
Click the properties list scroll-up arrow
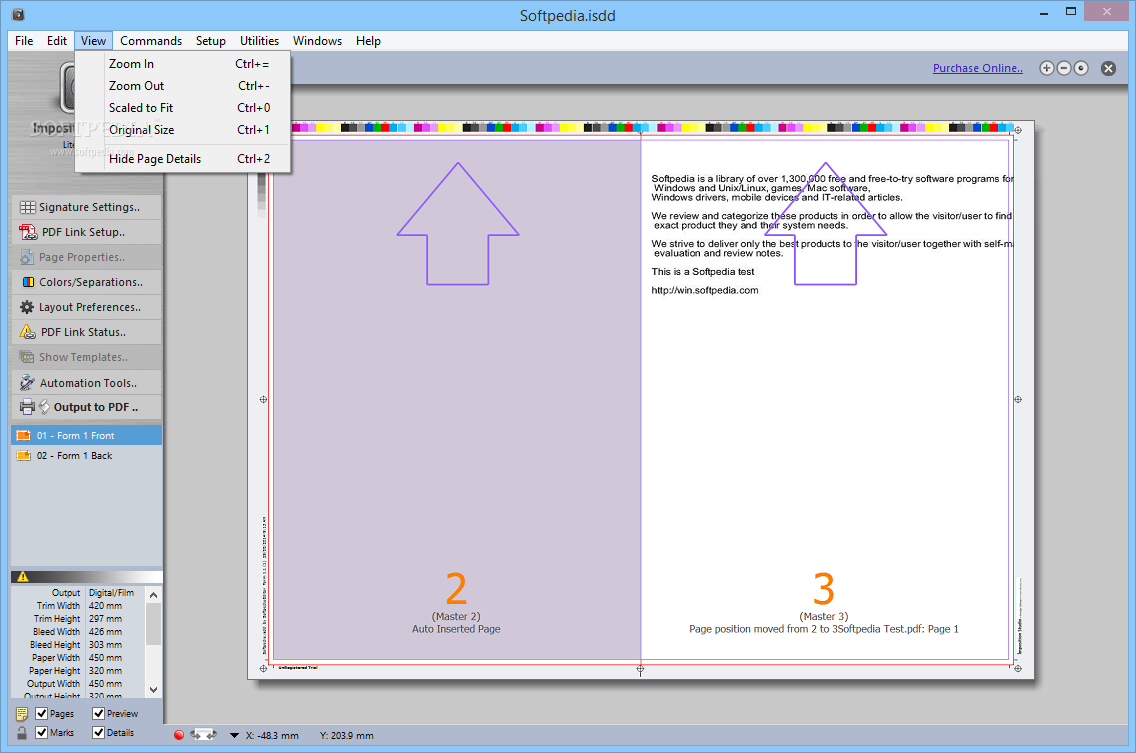tap(154, 595)
